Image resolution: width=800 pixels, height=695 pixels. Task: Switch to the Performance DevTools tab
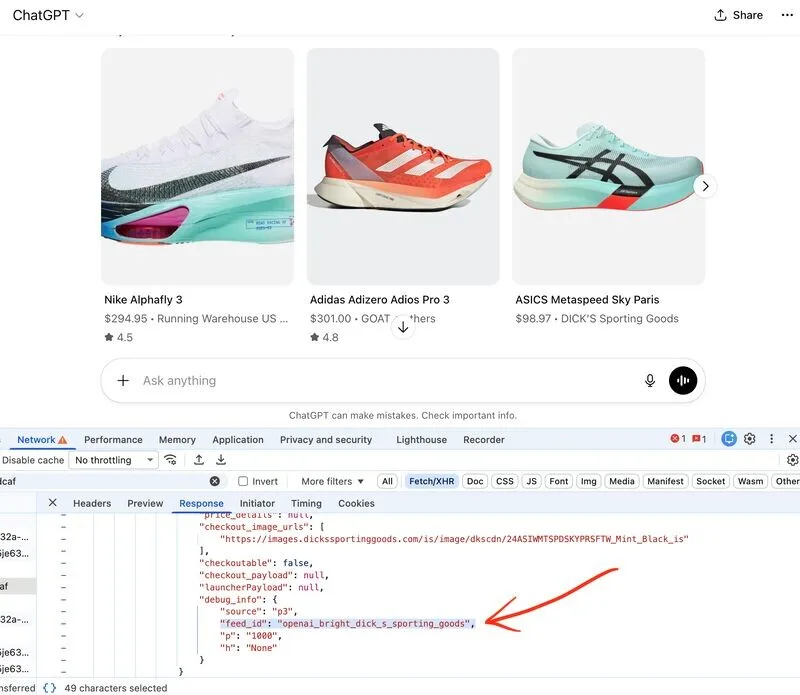tap(113, 439)
